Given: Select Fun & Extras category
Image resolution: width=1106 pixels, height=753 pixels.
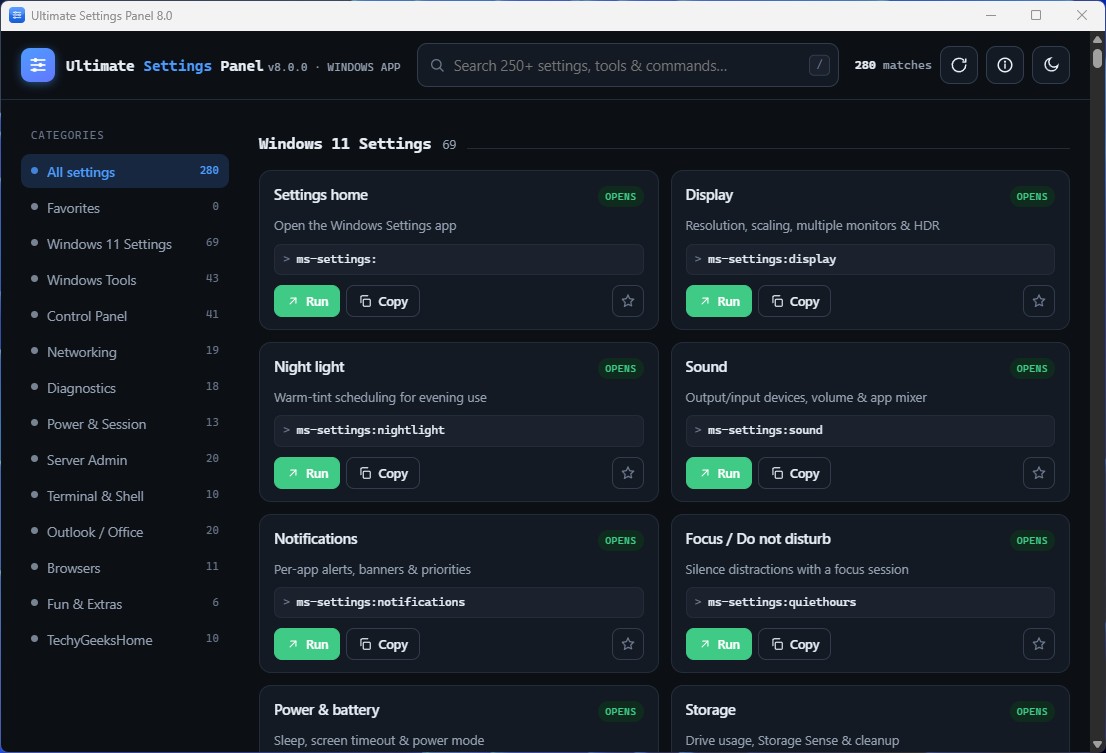Looking at the screenshot, I should click(125, 603).
